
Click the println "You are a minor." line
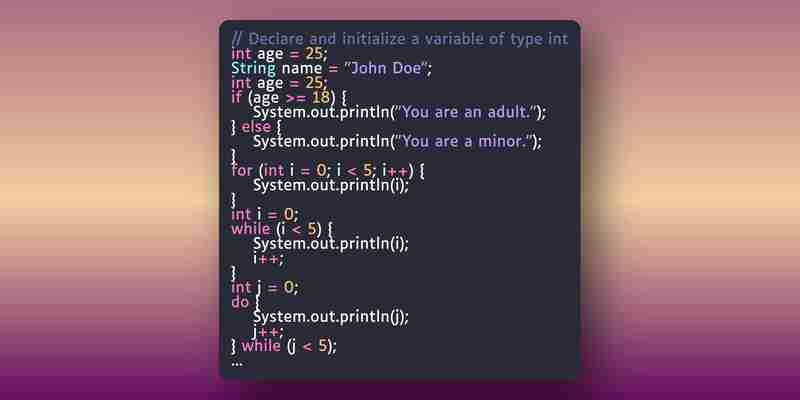pos(397,141)
